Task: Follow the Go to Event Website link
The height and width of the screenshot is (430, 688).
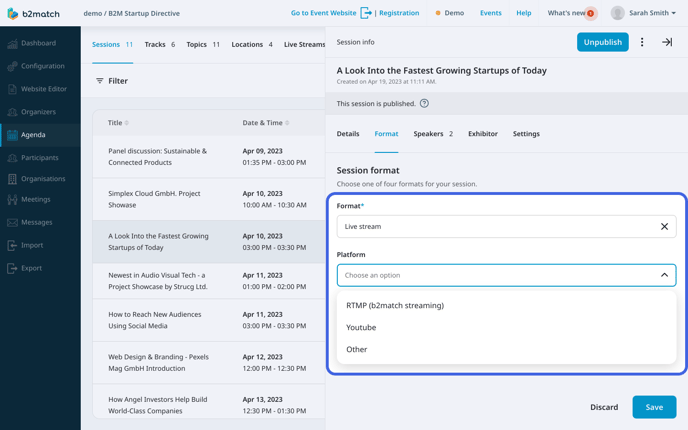Action: coord(323,13)
